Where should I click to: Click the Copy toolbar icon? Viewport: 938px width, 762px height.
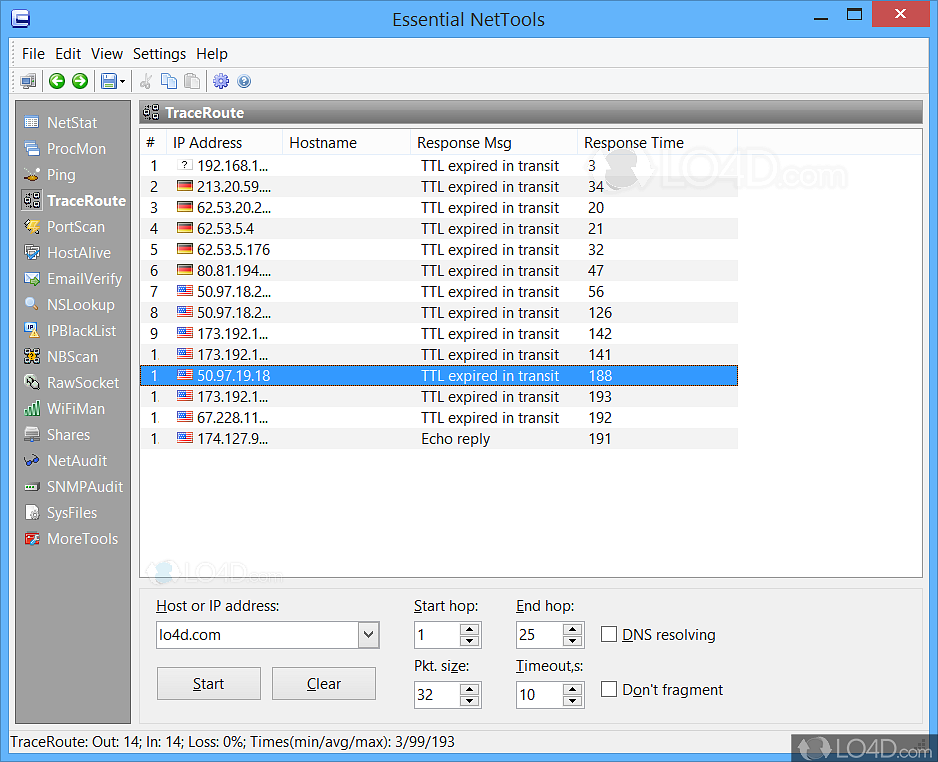click(x=169, y=81)
